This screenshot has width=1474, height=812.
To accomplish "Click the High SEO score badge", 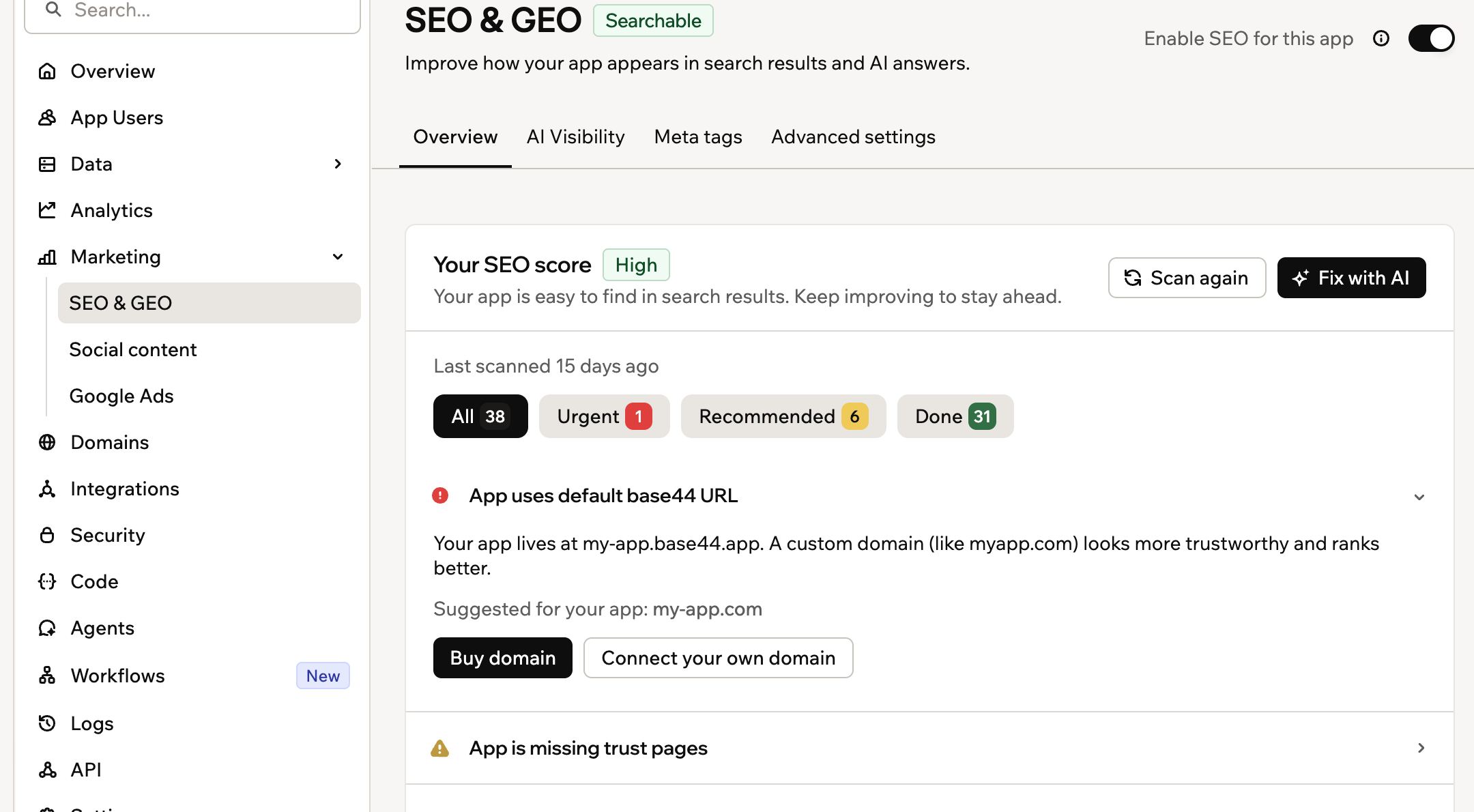I will pyautogui.click(x=636, y=265).
